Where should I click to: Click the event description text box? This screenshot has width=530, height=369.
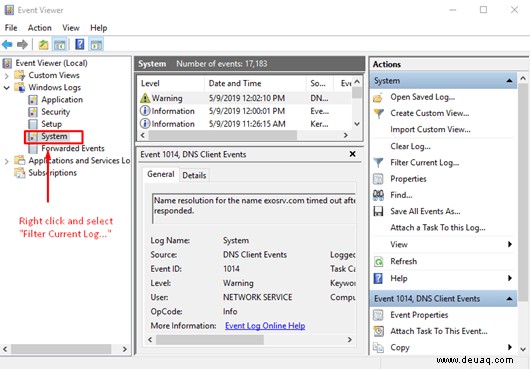[x=254, y=208]
